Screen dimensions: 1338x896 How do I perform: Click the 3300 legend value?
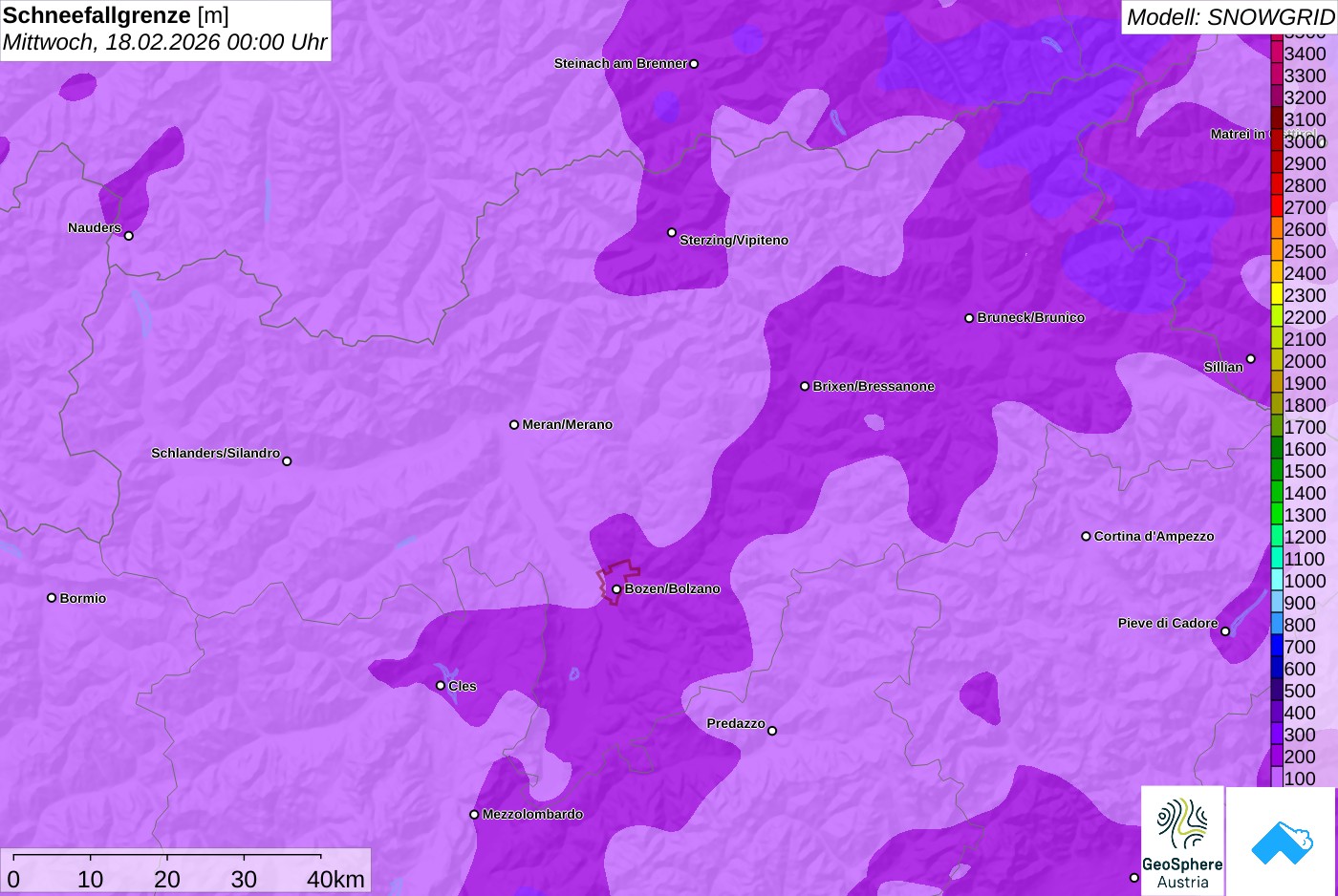pyautogui.click(x=1306, y=75)
